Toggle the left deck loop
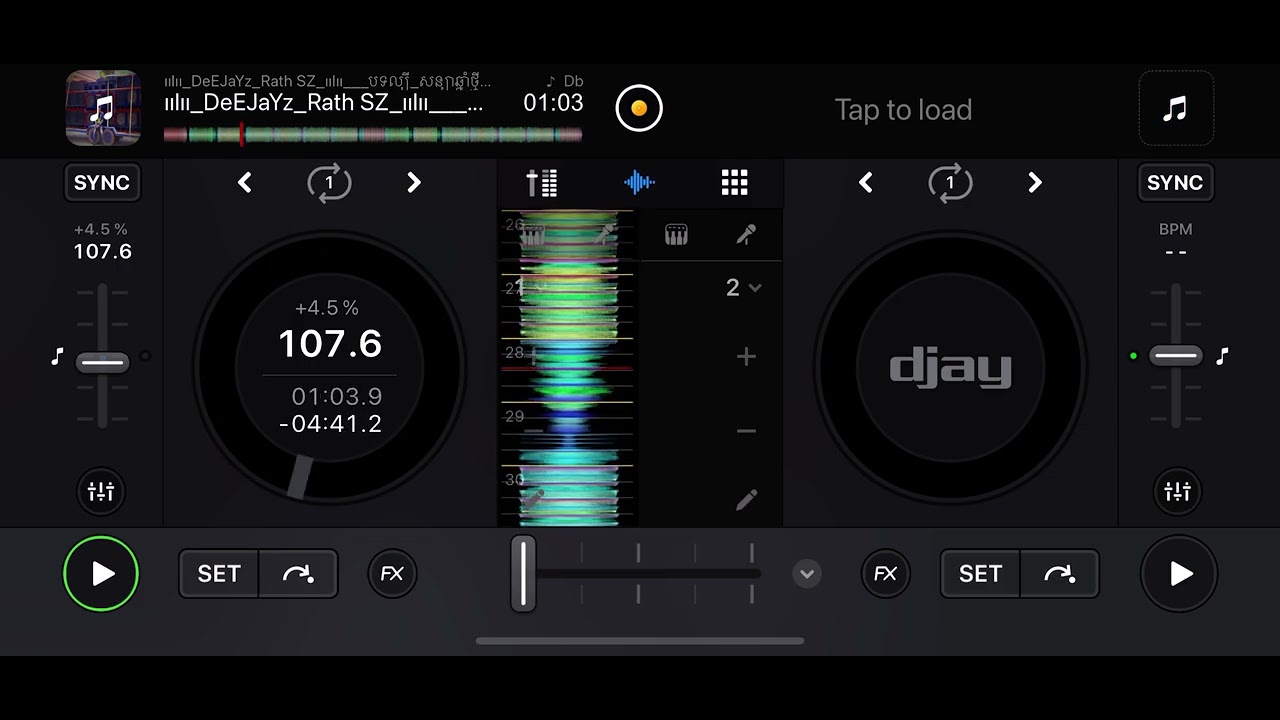 coord(329,183)
